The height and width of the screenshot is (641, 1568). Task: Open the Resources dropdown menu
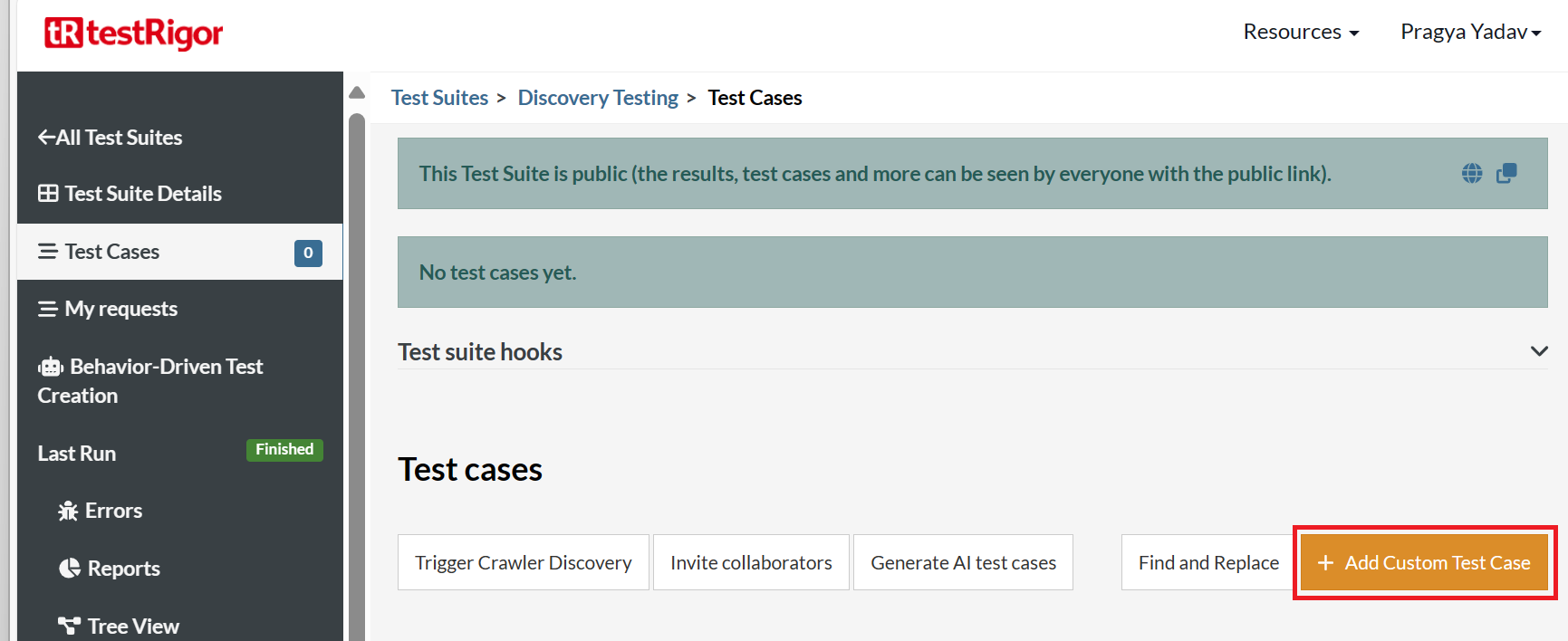click(x=1300, y=32)
